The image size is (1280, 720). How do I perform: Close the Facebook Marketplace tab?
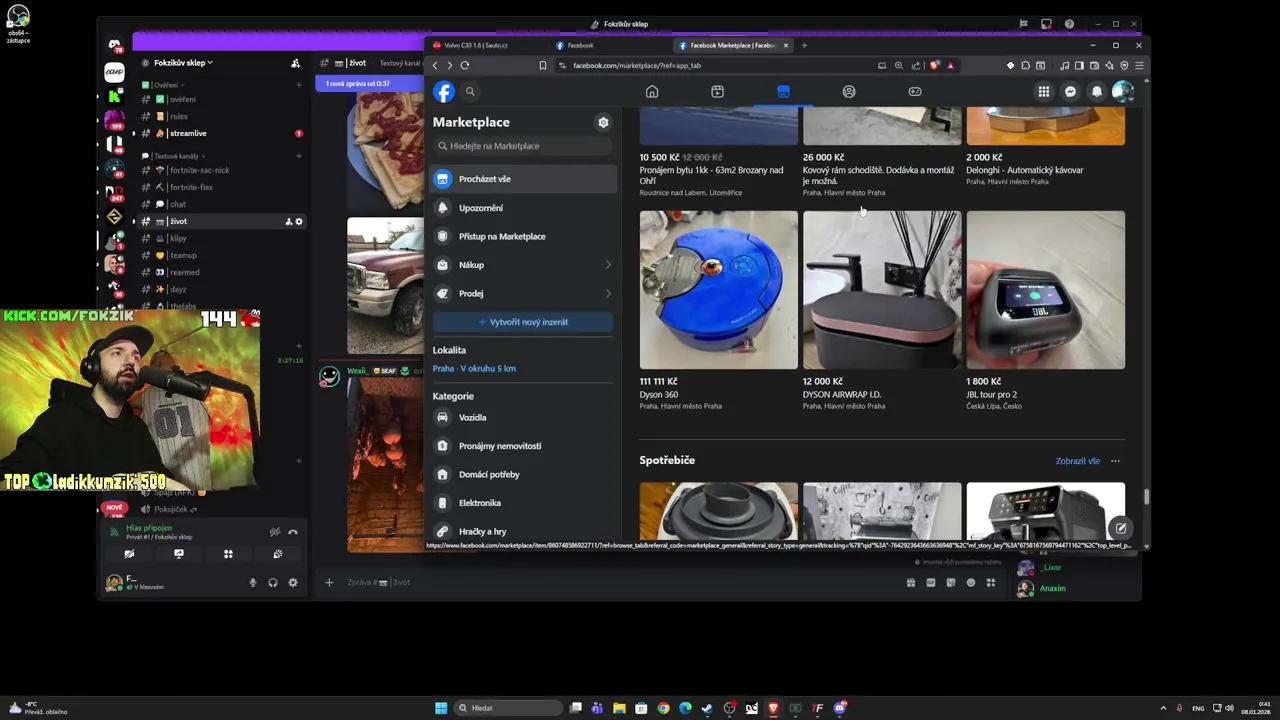click(x=786, y=45)
